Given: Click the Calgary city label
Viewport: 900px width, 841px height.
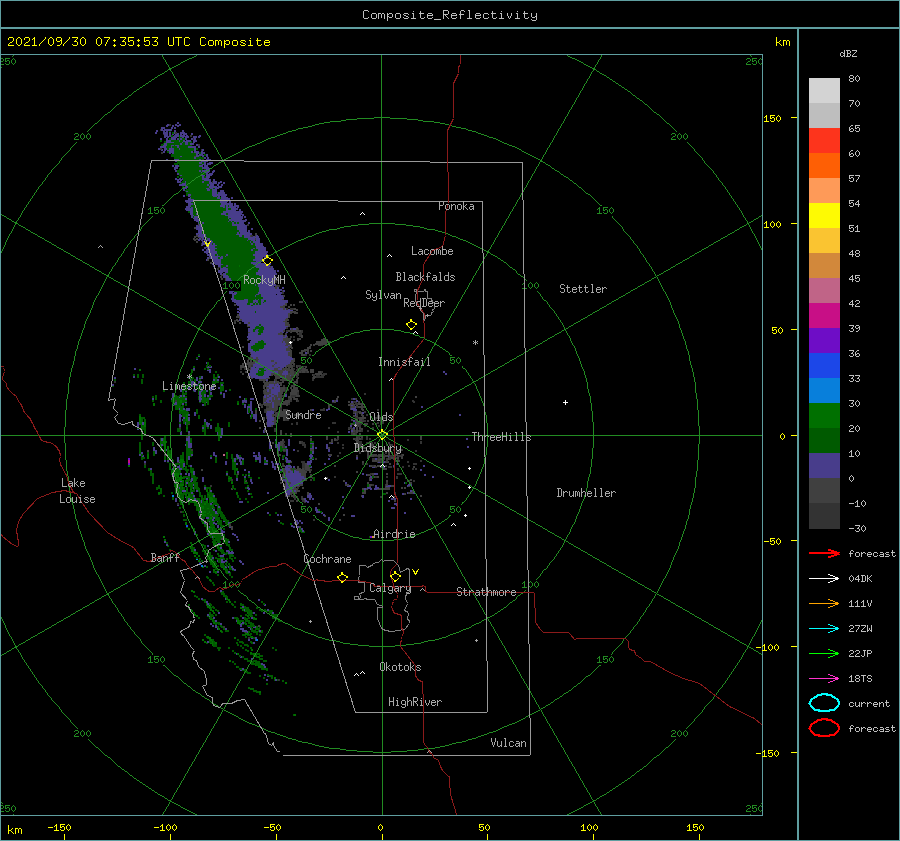Looking at the screenshot, I should point(390,588).
